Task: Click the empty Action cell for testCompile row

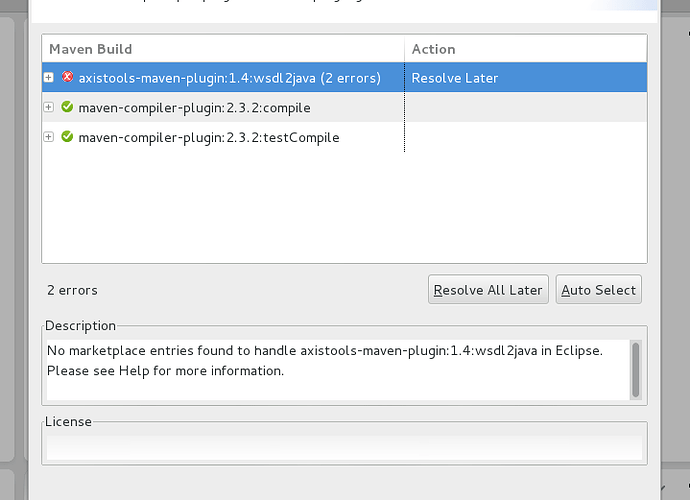Action: 525,137
